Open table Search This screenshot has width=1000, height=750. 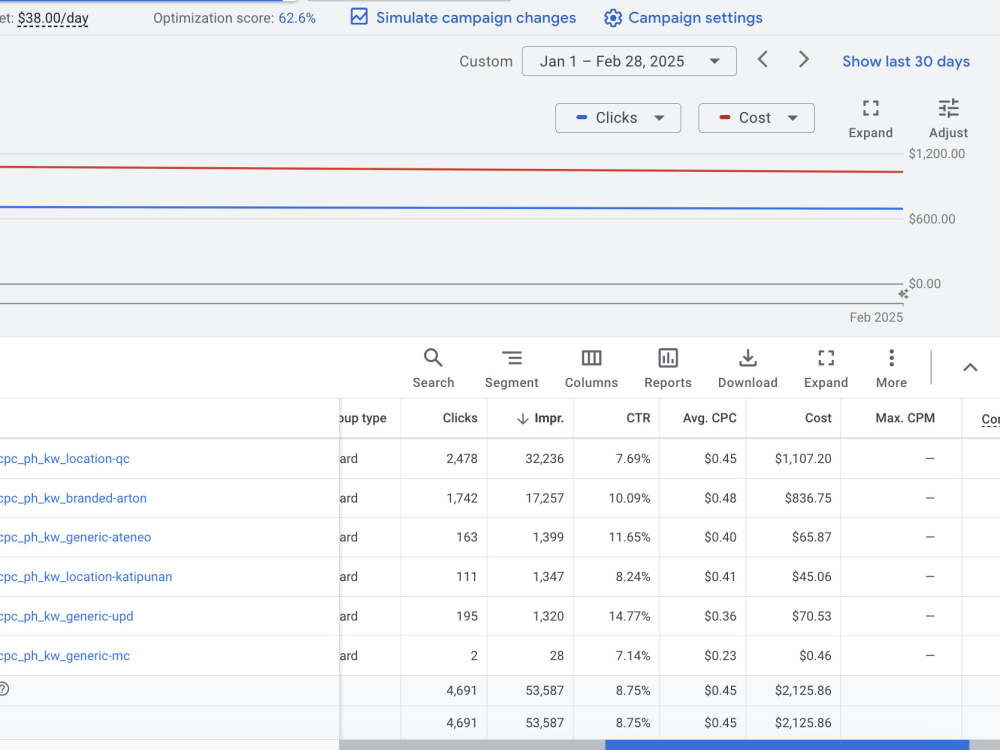pos(433,369)
